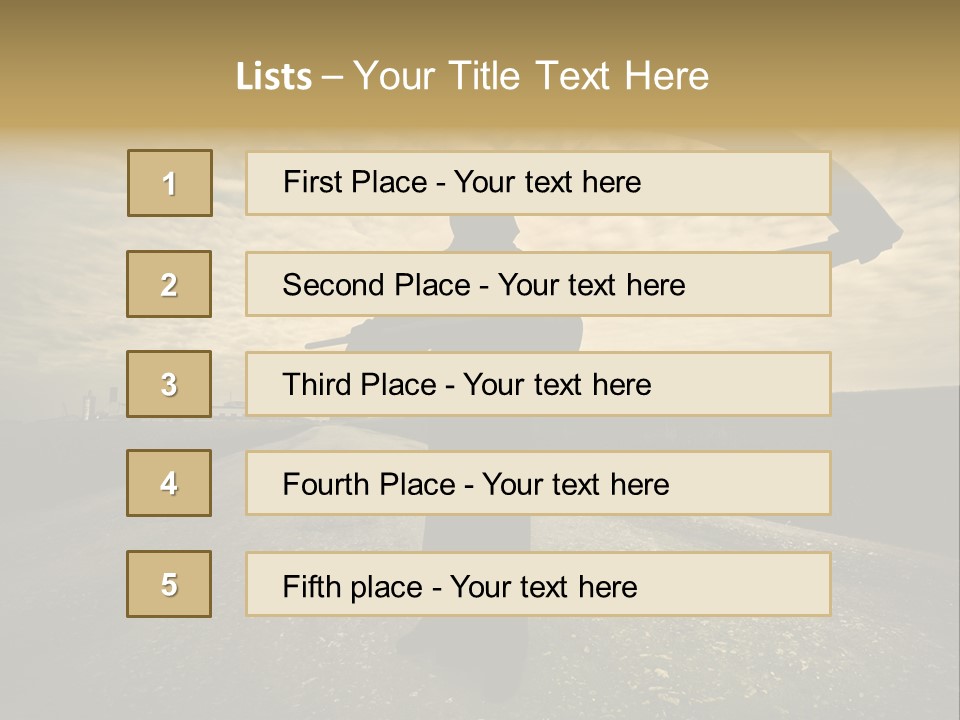
Task: Click the number 1 box
Action: (x=170, y=183)
